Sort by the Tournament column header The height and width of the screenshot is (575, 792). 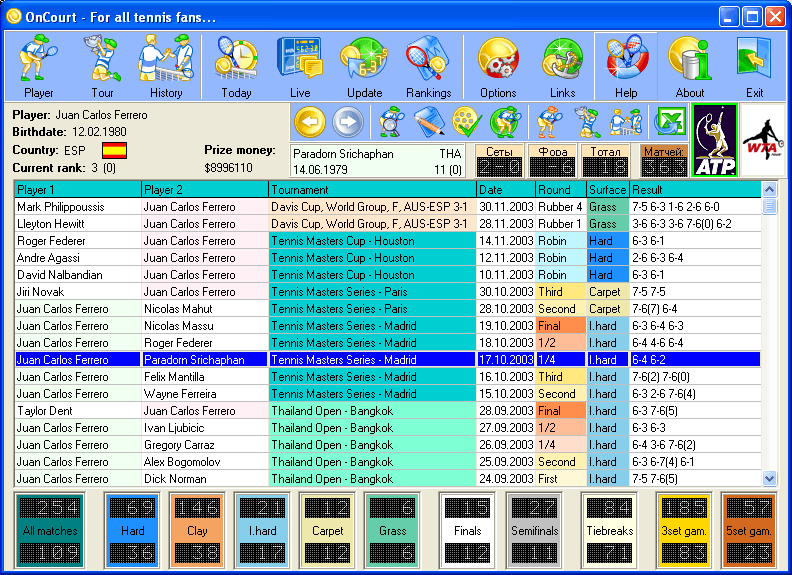(x=372, y=189)
